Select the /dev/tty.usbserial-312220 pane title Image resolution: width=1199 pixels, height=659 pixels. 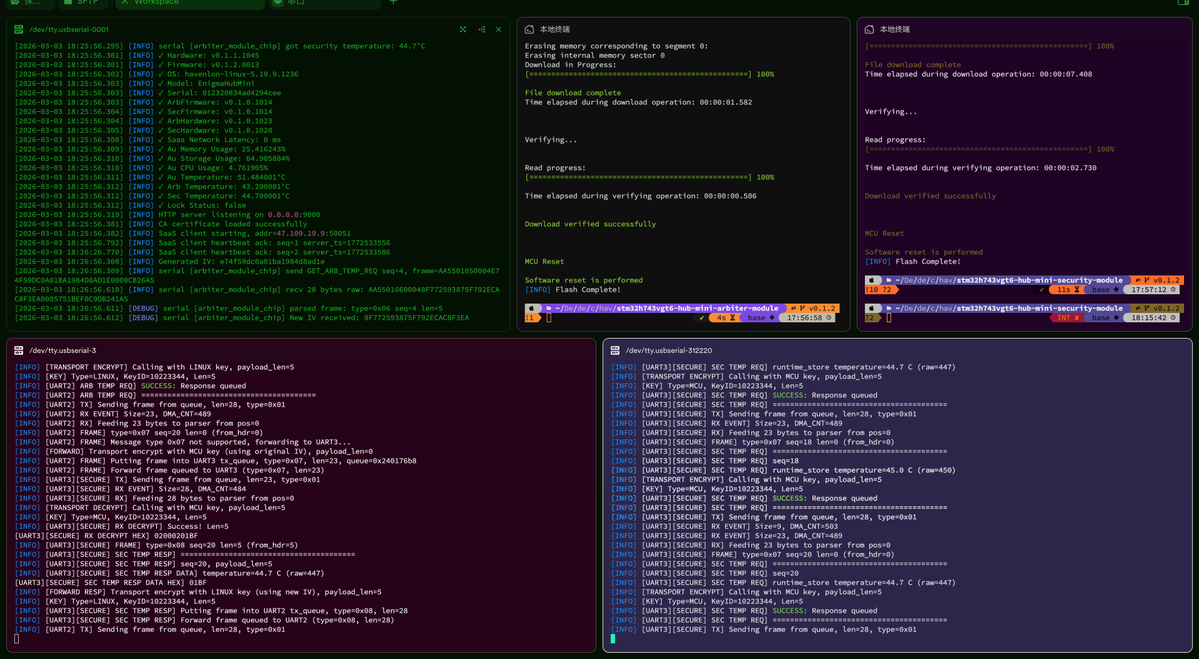[x=668, y=350]
